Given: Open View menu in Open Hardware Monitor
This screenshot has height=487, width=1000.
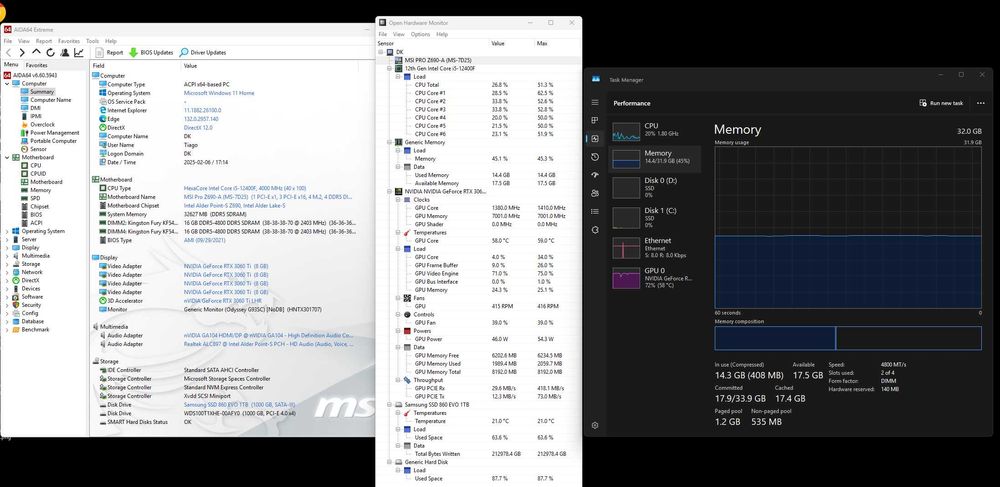Looking at the screenshot, I should 399,34.
